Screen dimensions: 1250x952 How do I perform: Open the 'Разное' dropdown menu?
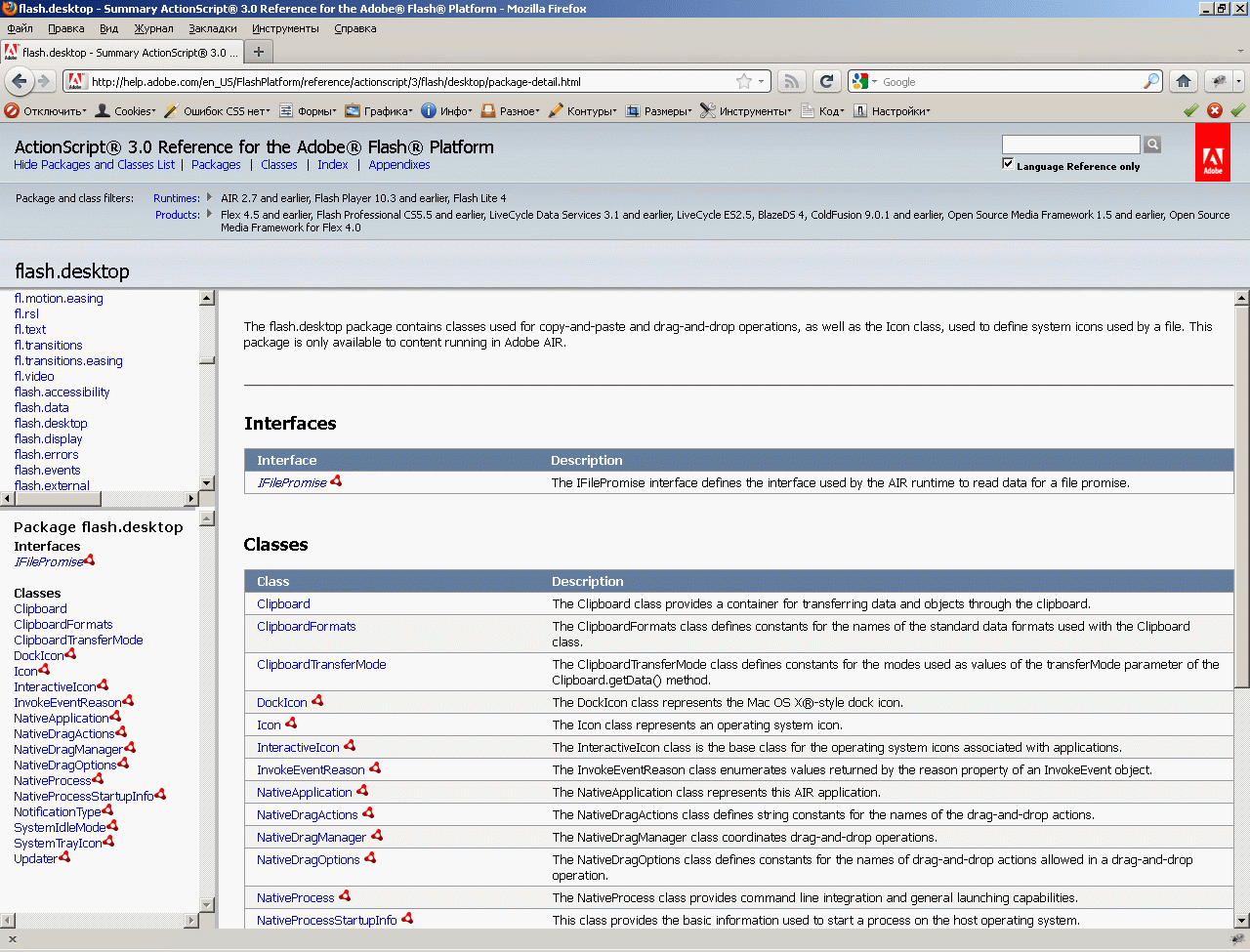(x=511, y=111)
